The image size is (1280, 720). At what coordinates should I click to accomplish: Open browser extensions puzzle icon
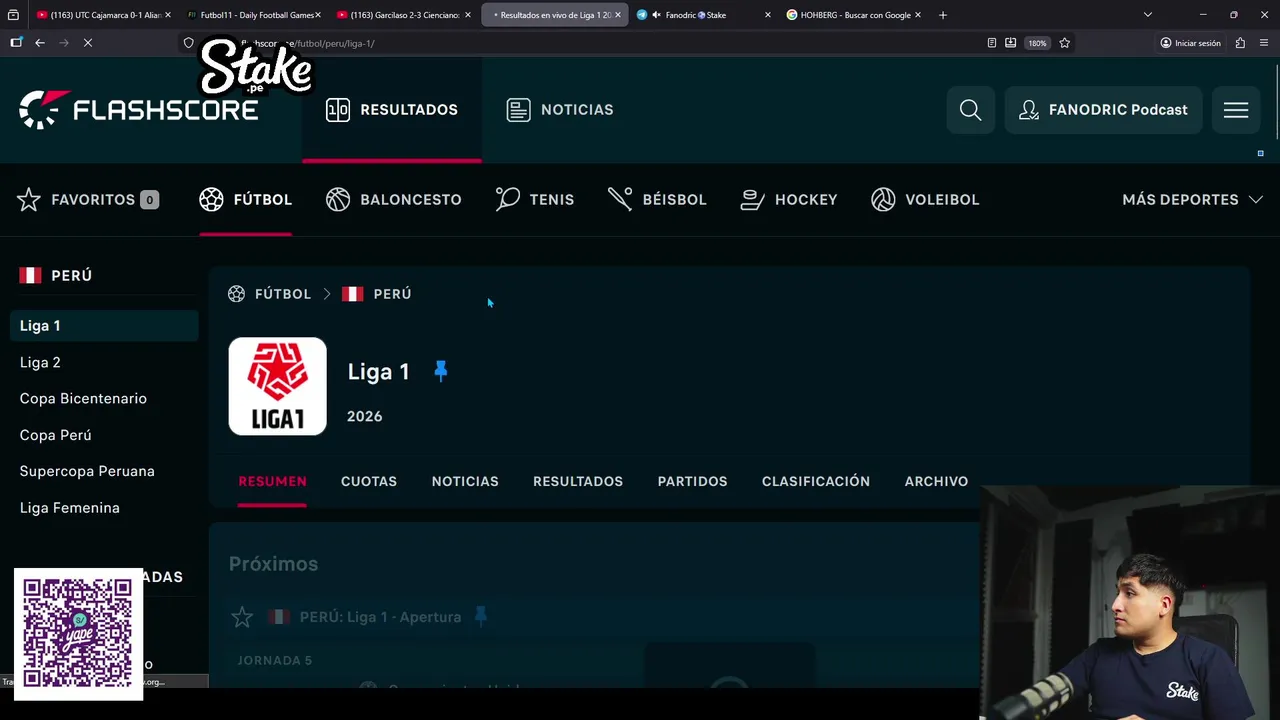(1240, 43)
